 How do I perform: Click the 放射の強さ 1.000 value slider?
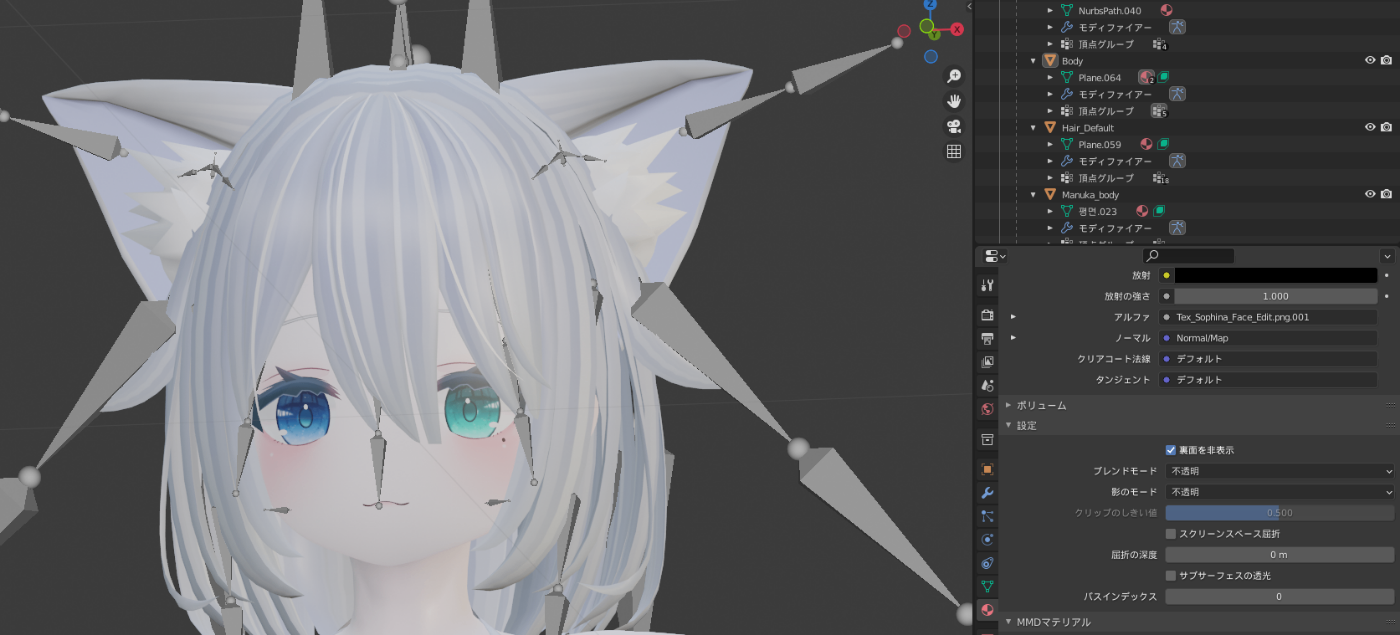tap(1276, 296)
